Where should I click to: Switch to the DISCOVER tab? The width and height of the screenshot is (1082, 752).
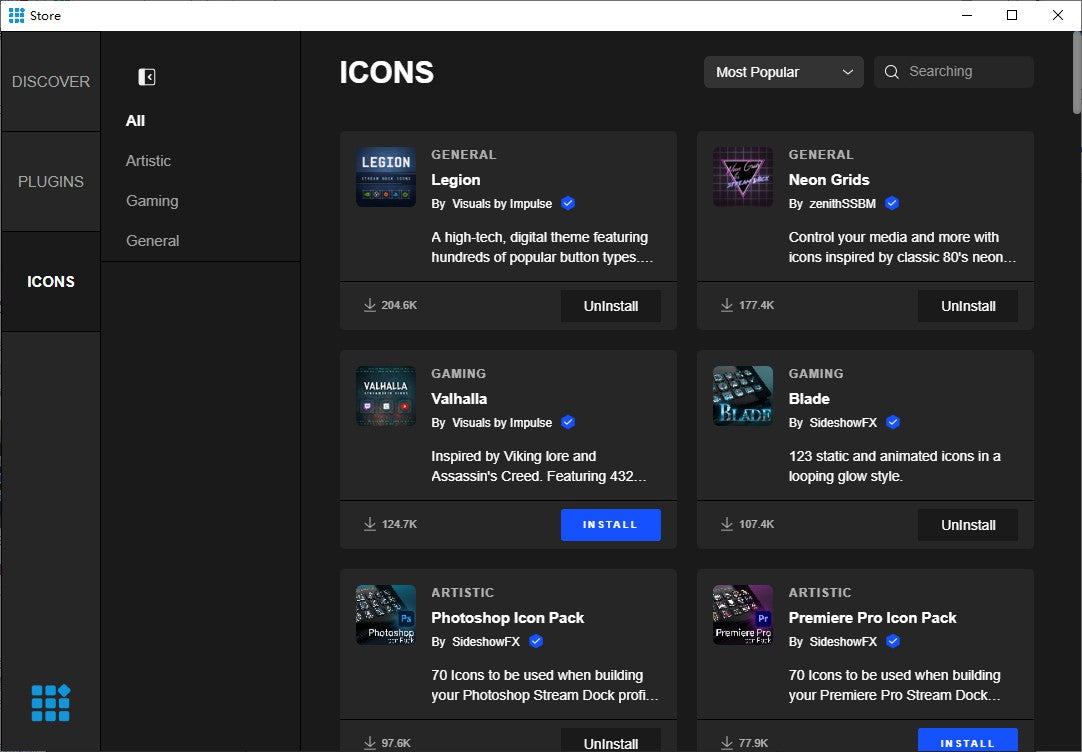pyautogui.click(x=51, y=82)
